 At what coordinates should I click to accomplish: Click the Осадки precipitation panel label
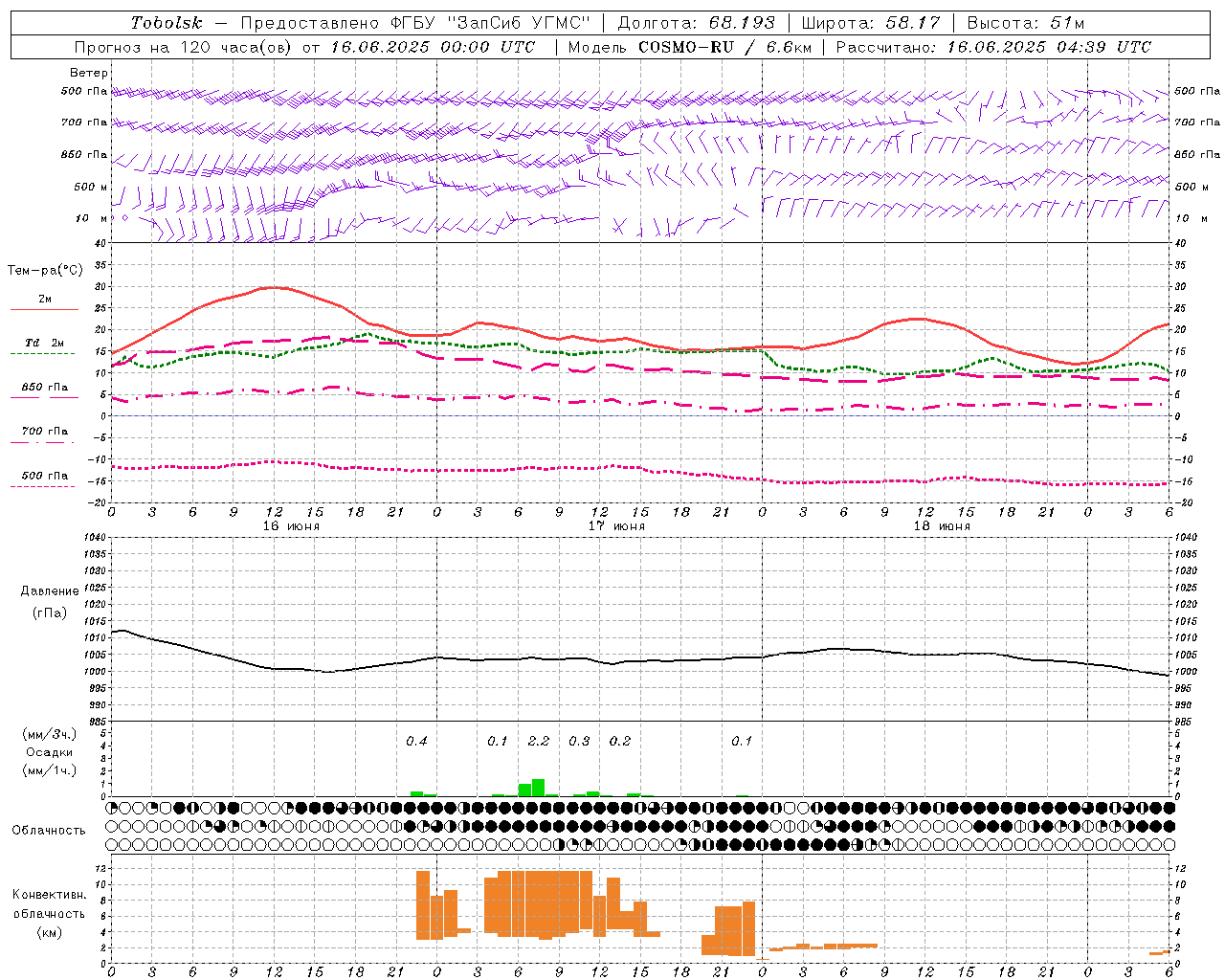pyautogui.click(x=50, y=752)
